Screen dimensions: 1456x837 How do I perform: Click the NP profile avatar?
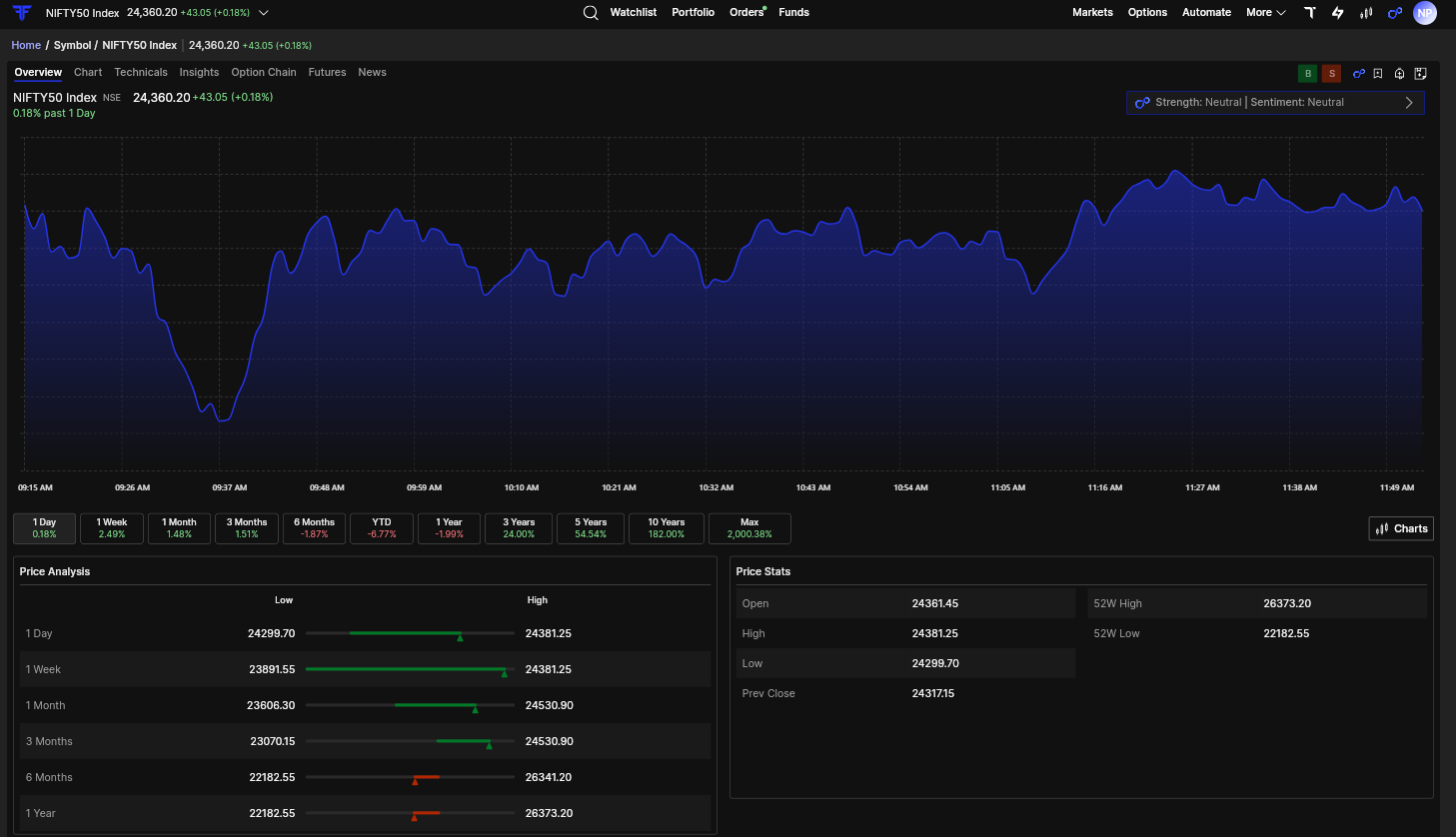[x=1425, y=13]
